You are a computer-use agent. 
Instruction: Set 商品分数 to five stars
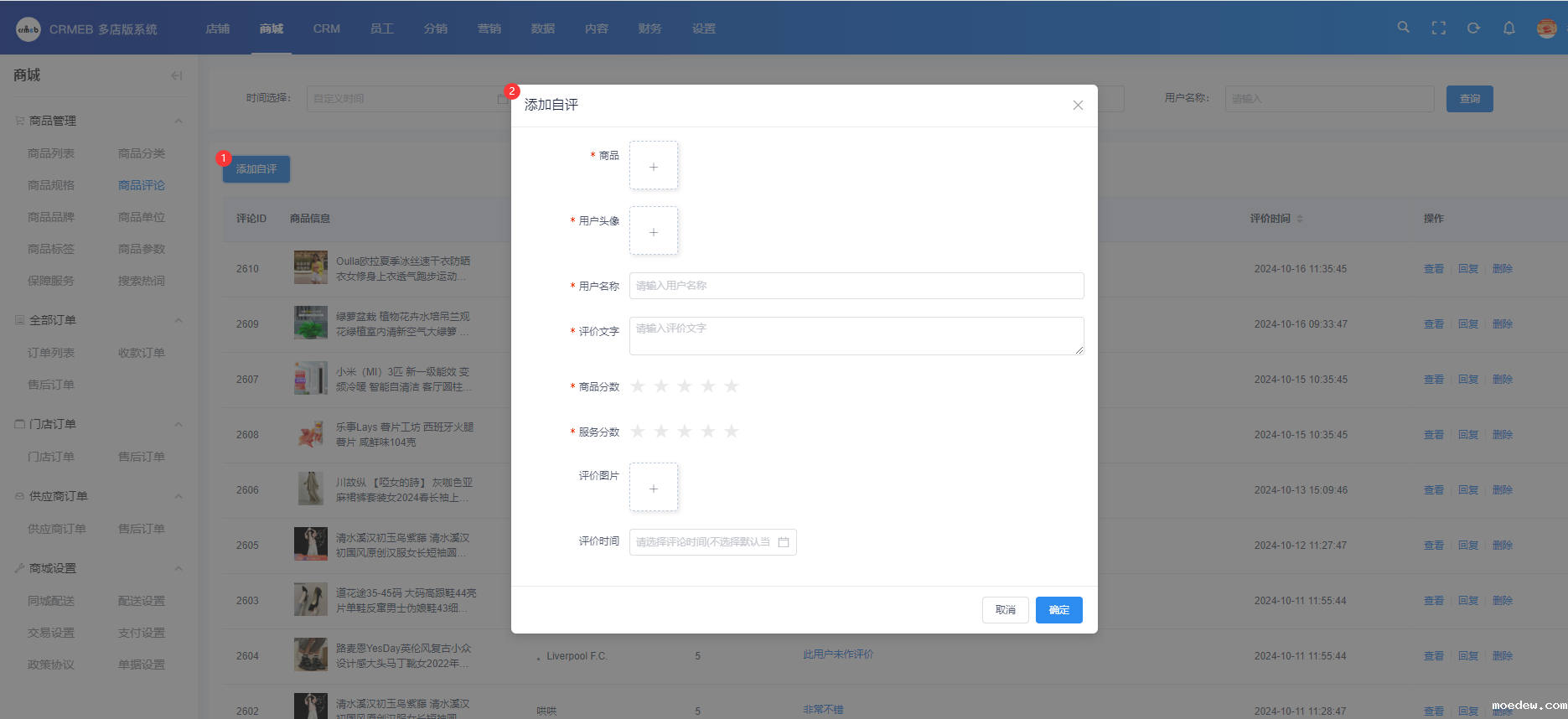732,386
